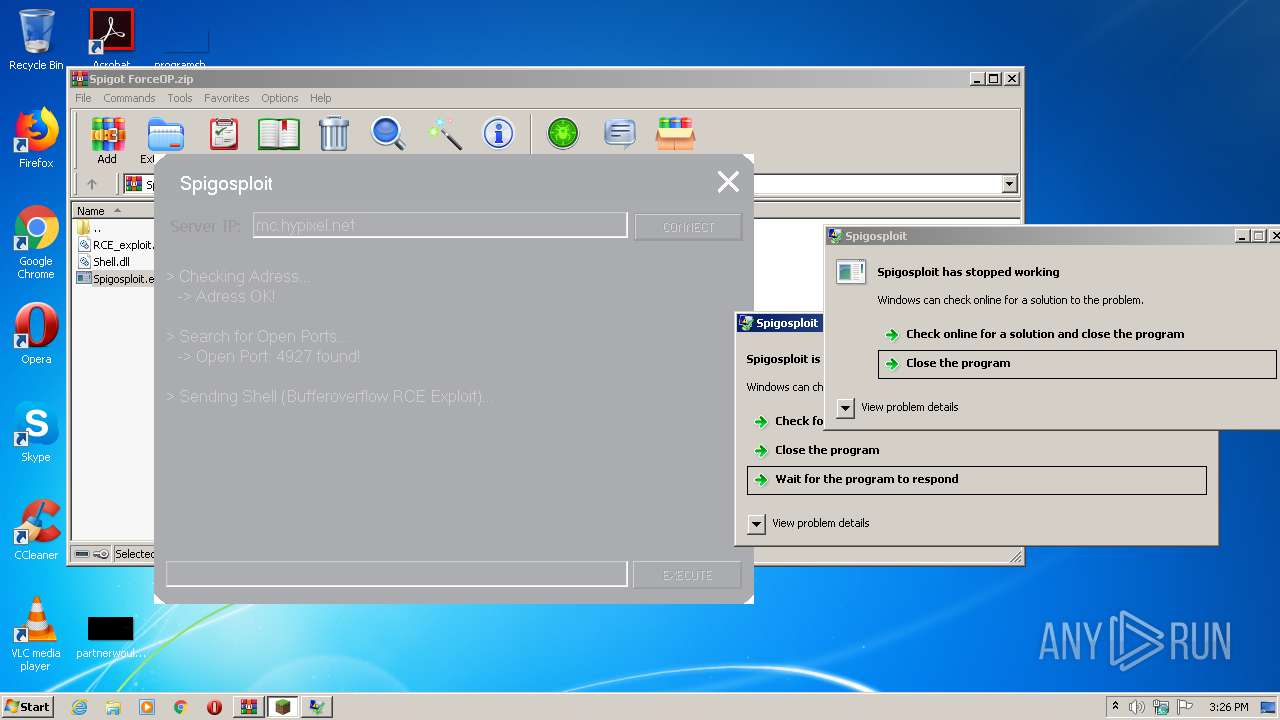Open VLC media player desktop shortcut
Screen dimensions: 1280x720
point(36,634)
